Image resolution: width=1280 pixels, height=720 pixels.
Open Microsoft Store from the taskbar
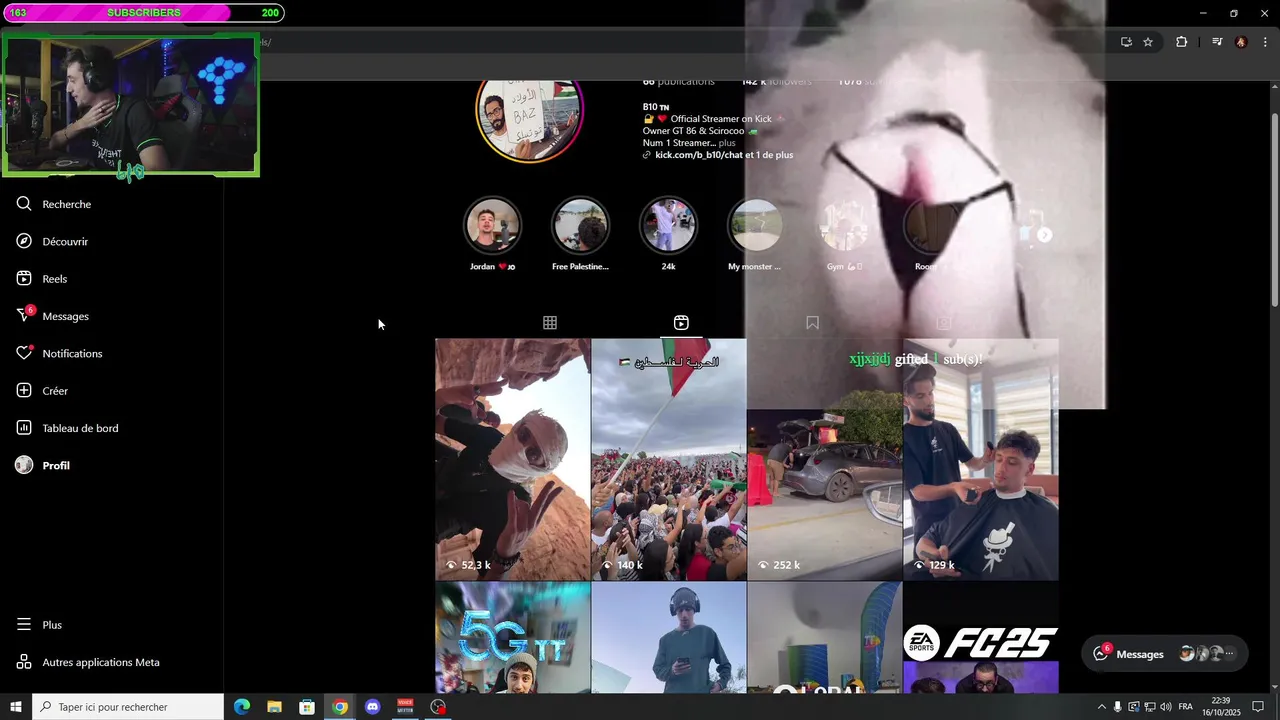(x=307, y=707)
